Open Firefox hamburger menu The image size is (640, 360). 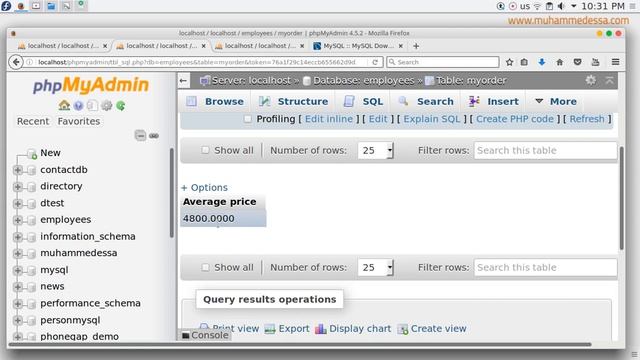tap(616, 62)
